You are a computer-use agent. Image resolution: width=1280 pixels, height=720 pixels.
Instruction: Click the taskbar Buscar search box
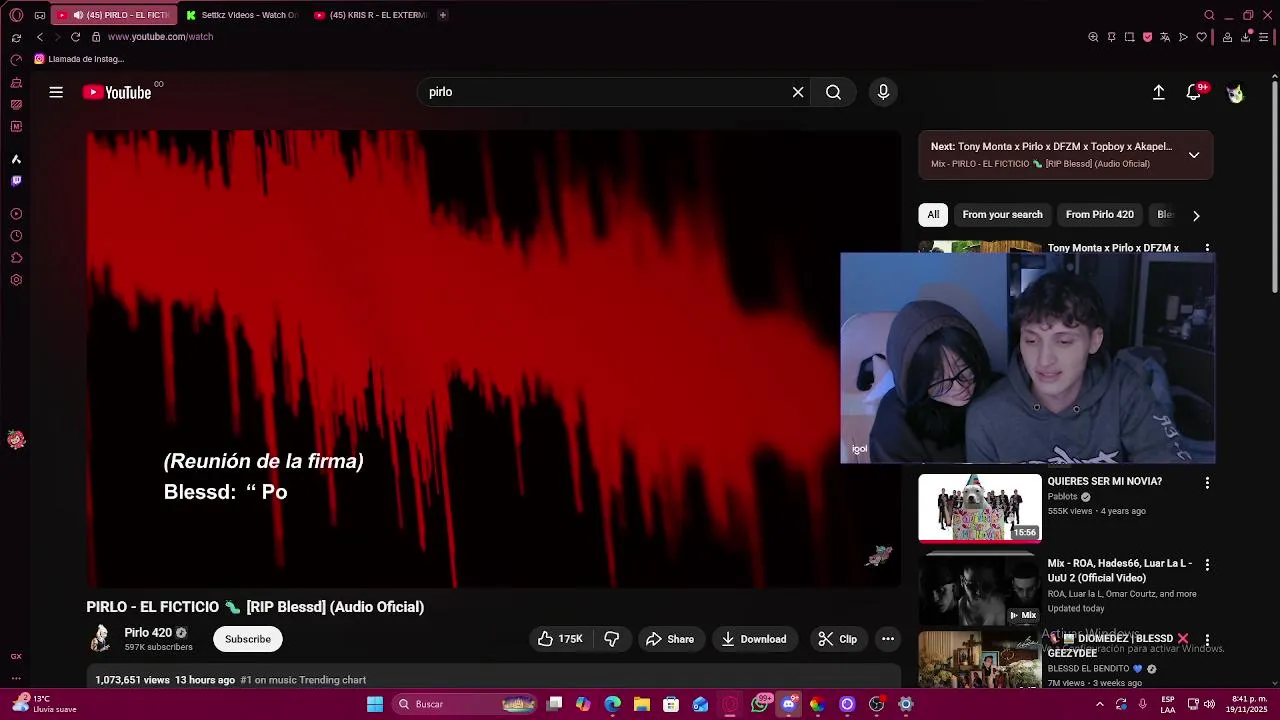click(x=464, y=704)
